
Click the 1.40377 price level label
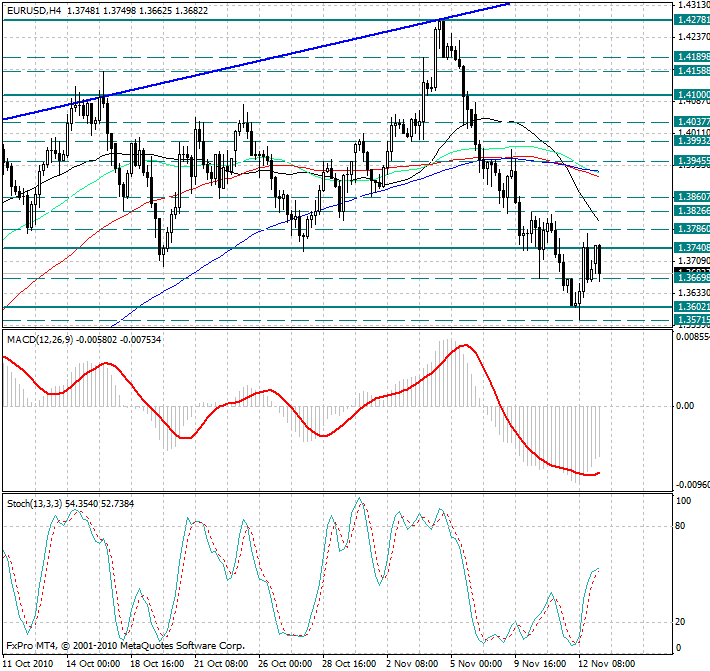click(x=692, y=121)
